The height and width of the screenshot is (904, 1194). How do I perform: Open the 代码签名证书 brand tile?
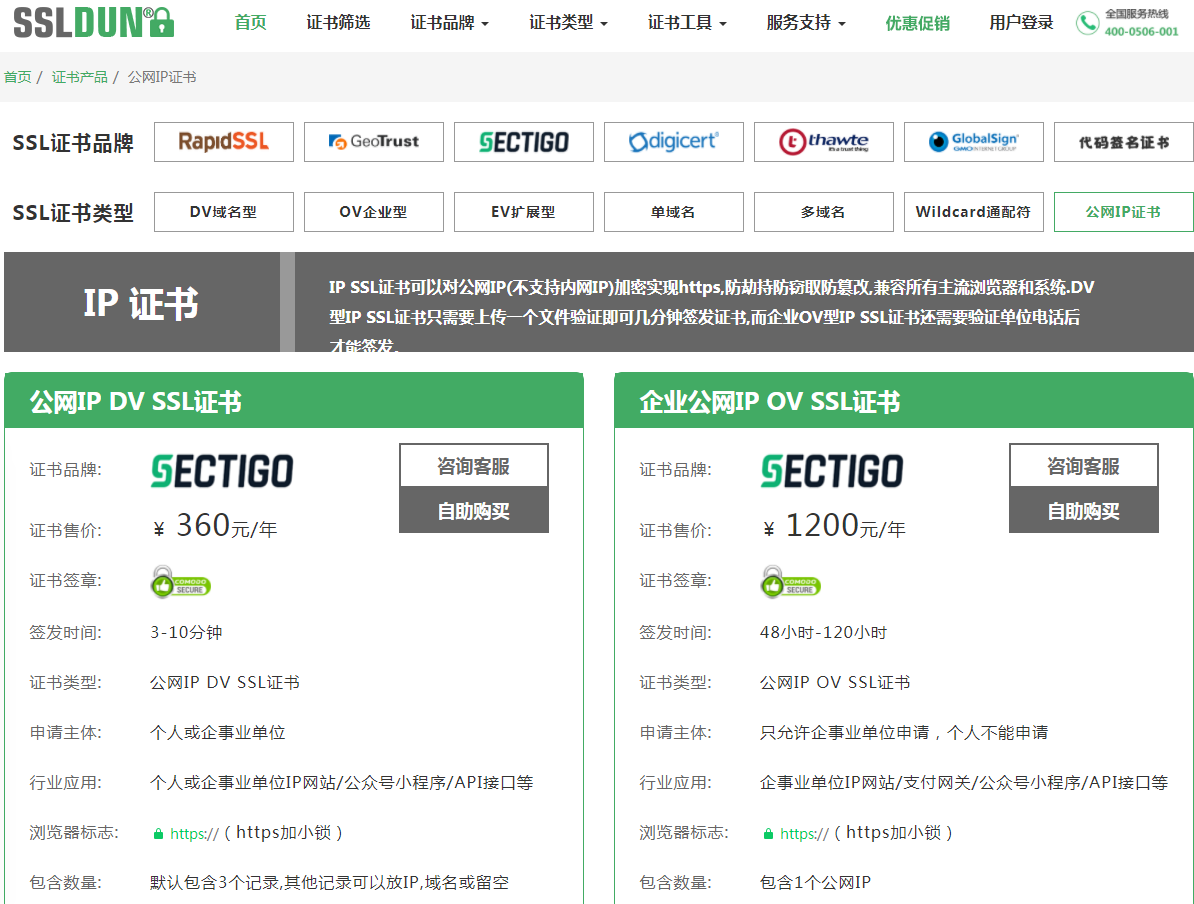coord(1124,142)
